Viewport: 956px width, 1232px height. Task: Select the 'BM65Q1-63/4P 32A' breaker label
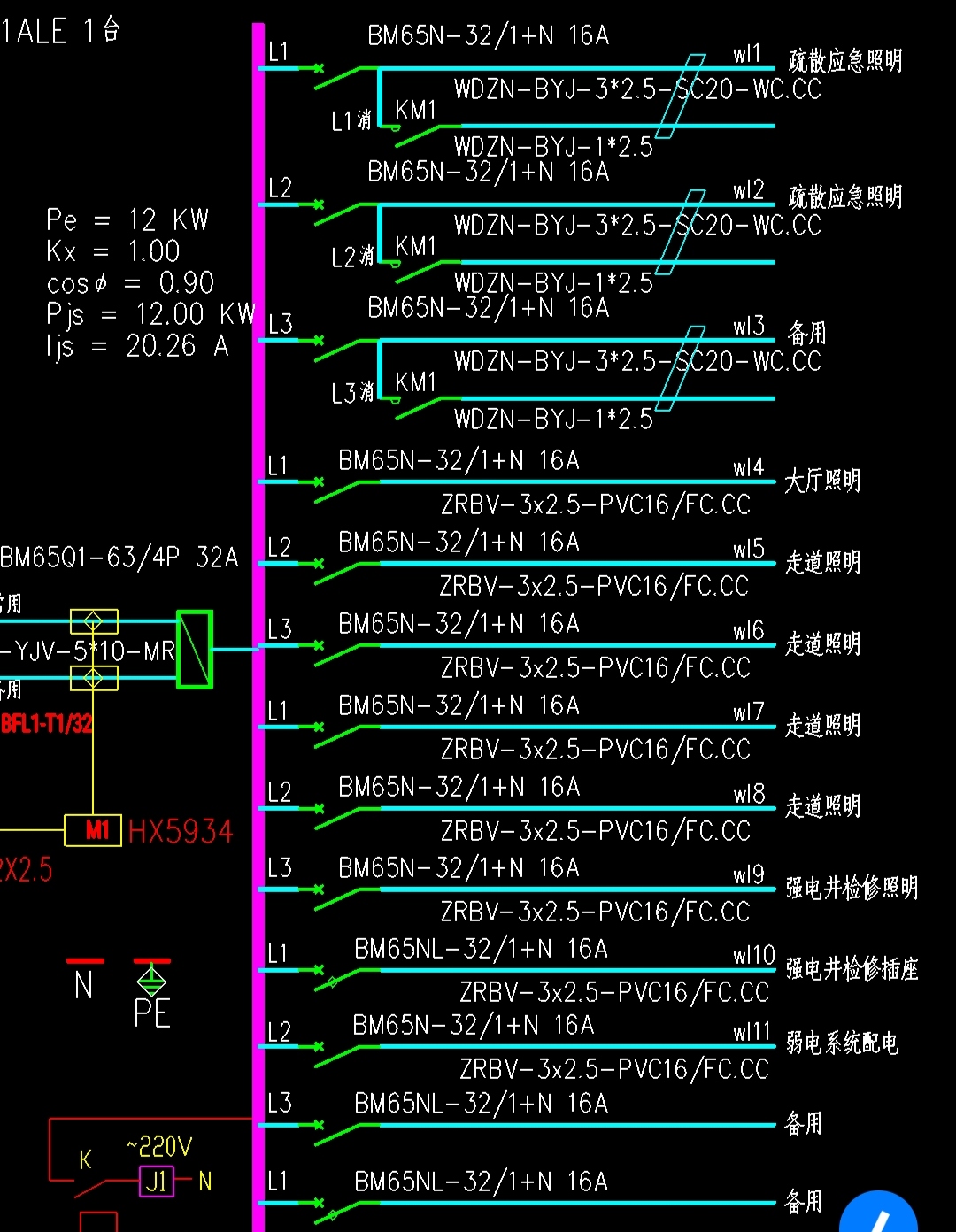coord(119,558)
